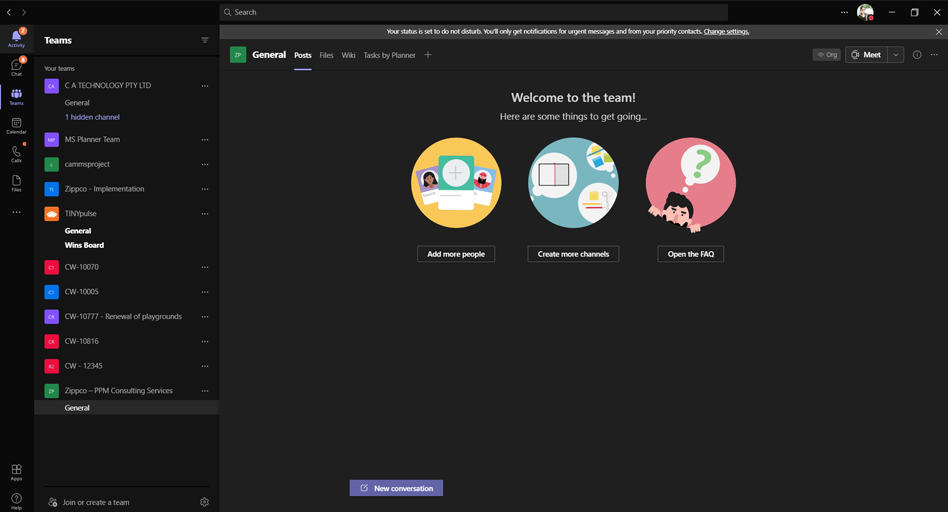
Task: Open more options for Zippco - Implementation
Action: click(205, 189)
